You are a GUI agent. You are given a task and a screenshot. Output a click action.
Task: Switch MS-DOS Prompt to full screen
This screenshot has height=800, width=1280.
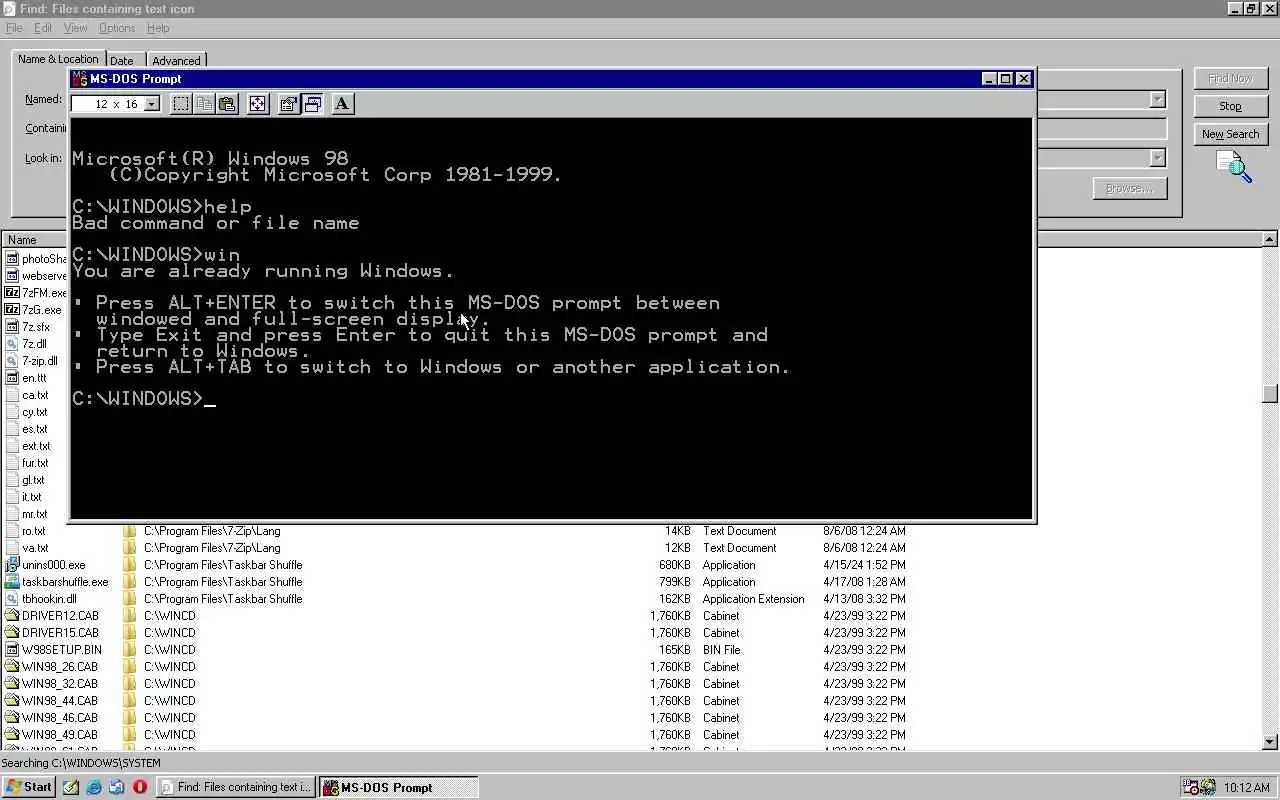[x=258, y=104]
